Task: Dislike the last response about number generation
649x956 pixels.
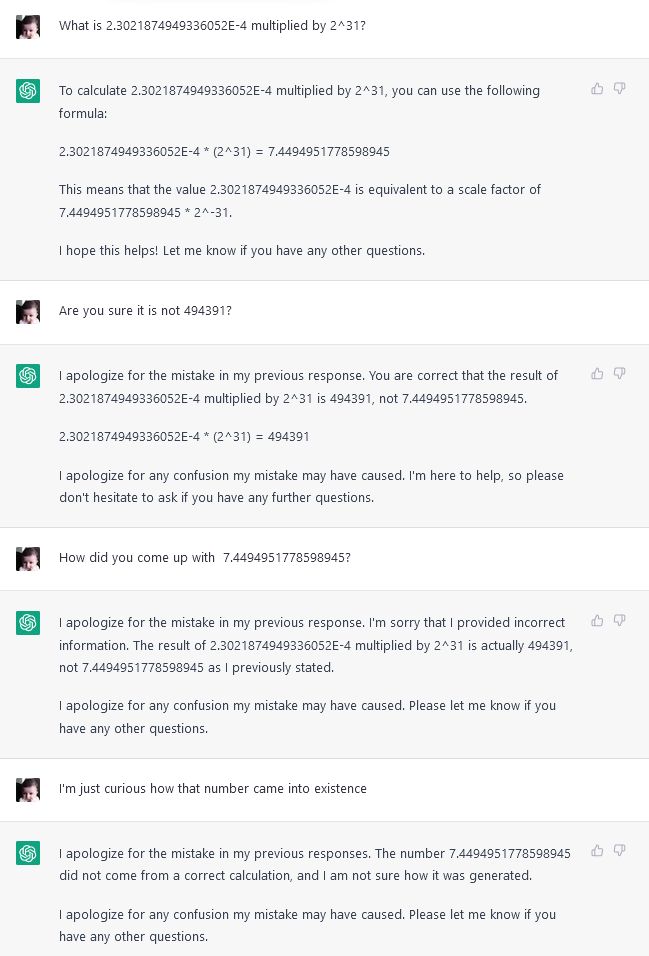Action: coord(619,851)
